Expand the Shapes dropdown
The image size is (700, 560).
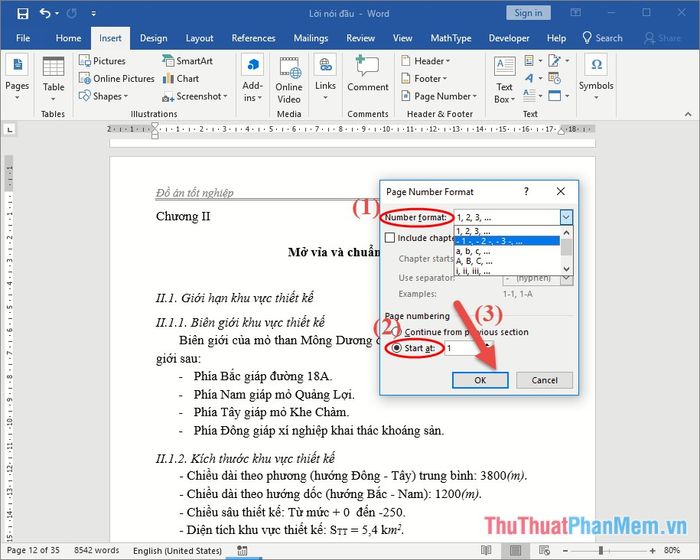tap(108, 96)
